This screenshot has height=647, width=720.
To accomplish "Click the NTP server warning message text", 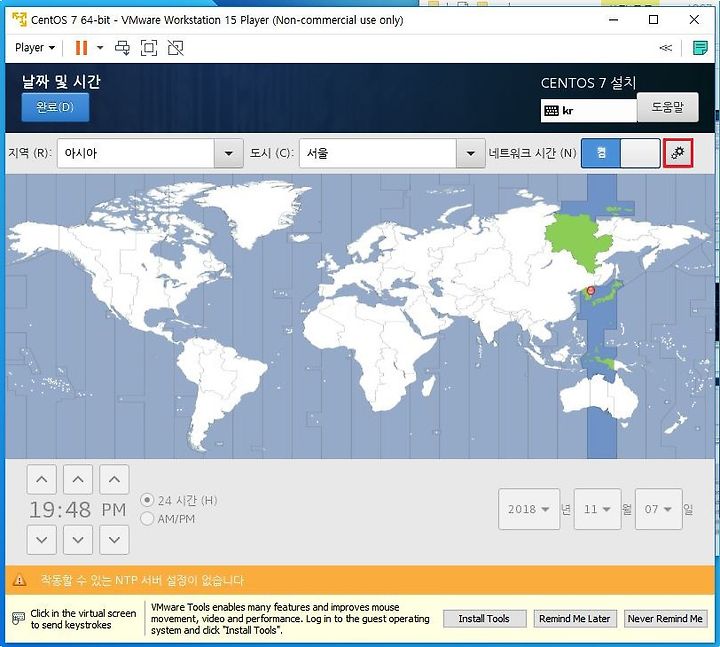I will [142, 580].
